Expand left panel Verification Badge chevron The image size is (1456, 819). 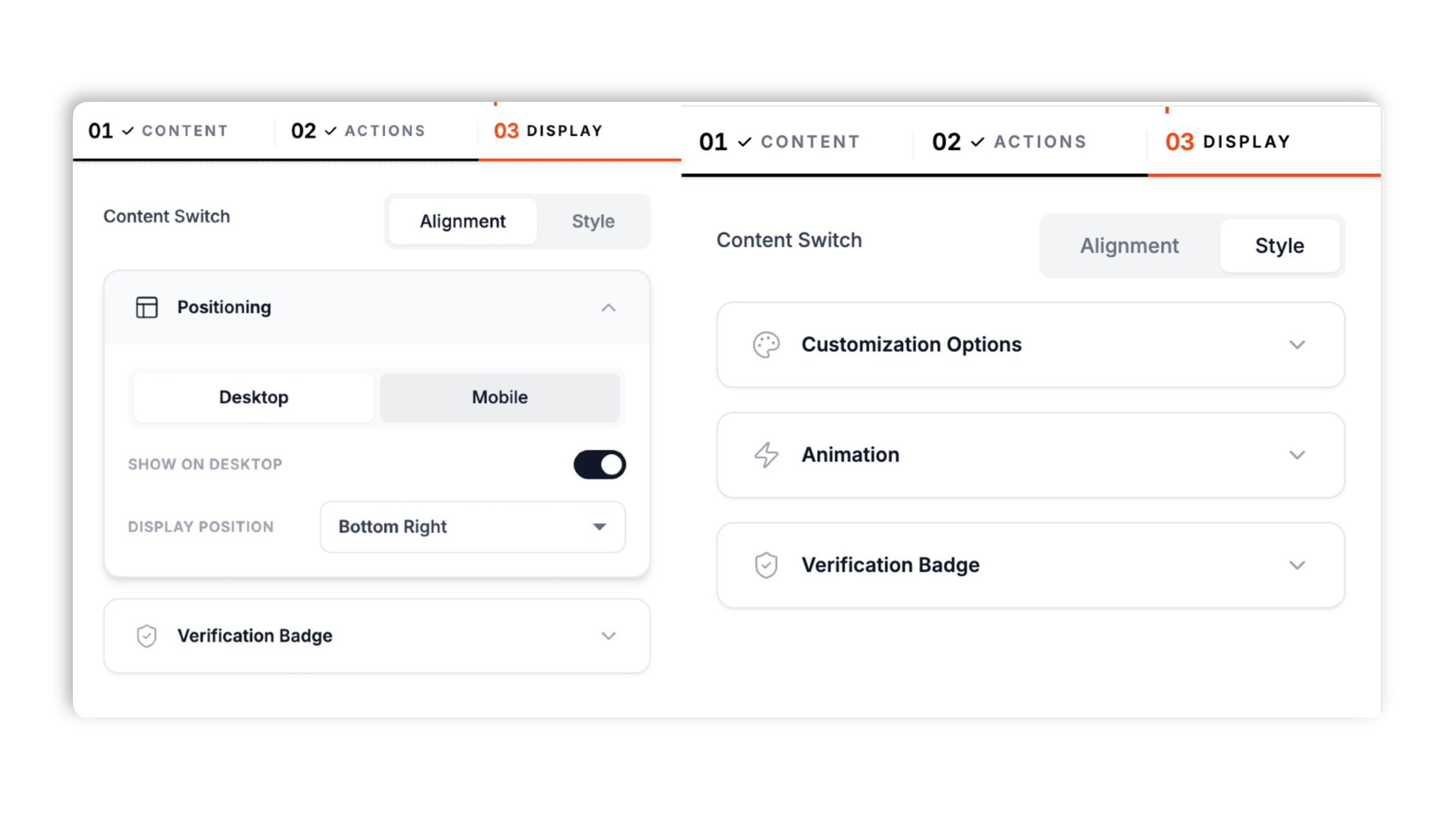click(x=609, y=636)
